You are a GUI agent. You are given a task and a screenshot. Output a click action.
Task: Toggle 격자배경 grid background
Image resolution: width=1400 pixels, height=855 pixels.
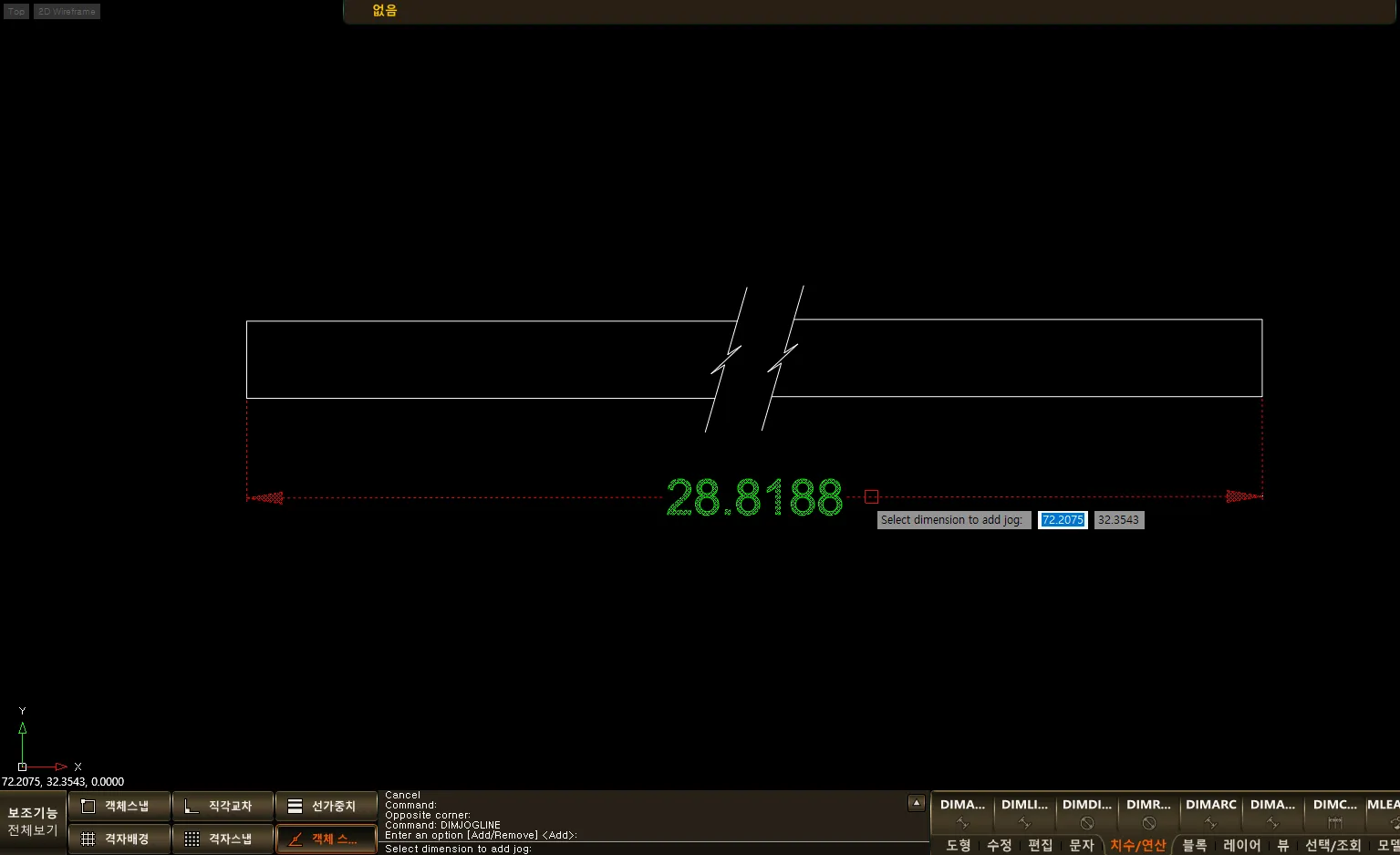(119, 839)
